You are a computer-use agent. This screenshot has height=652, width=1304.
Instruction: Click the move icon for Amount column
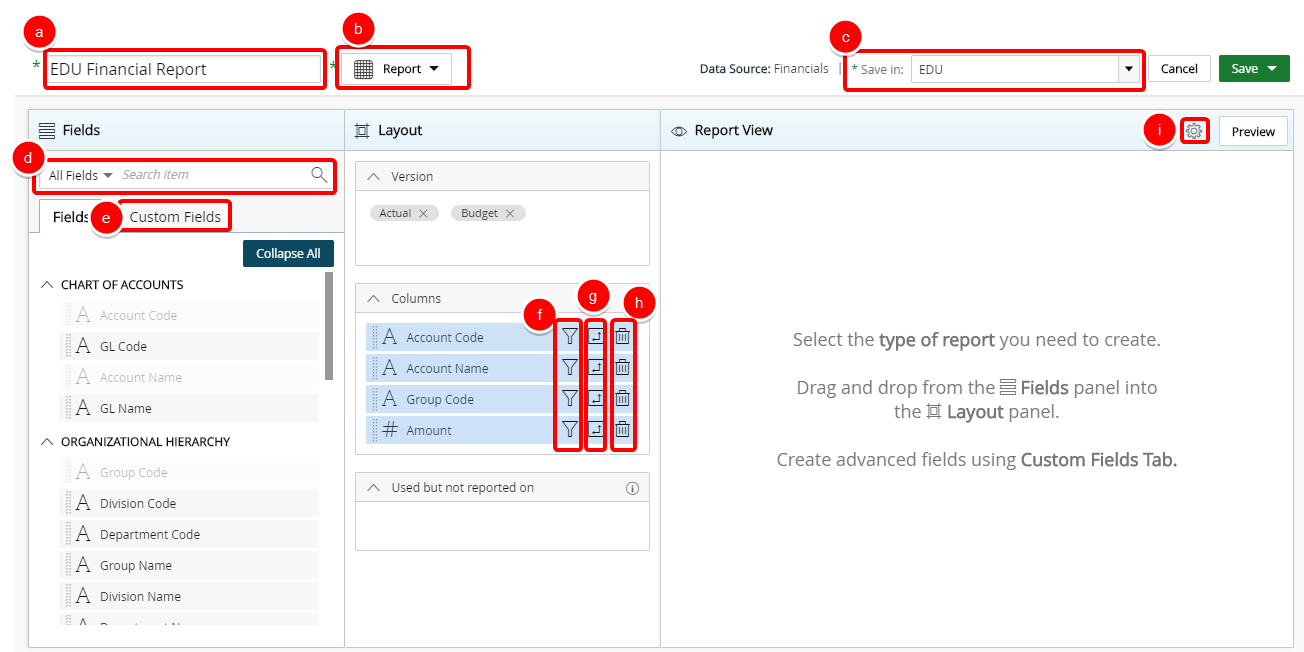pyautogui.click(x=596, y=430)
